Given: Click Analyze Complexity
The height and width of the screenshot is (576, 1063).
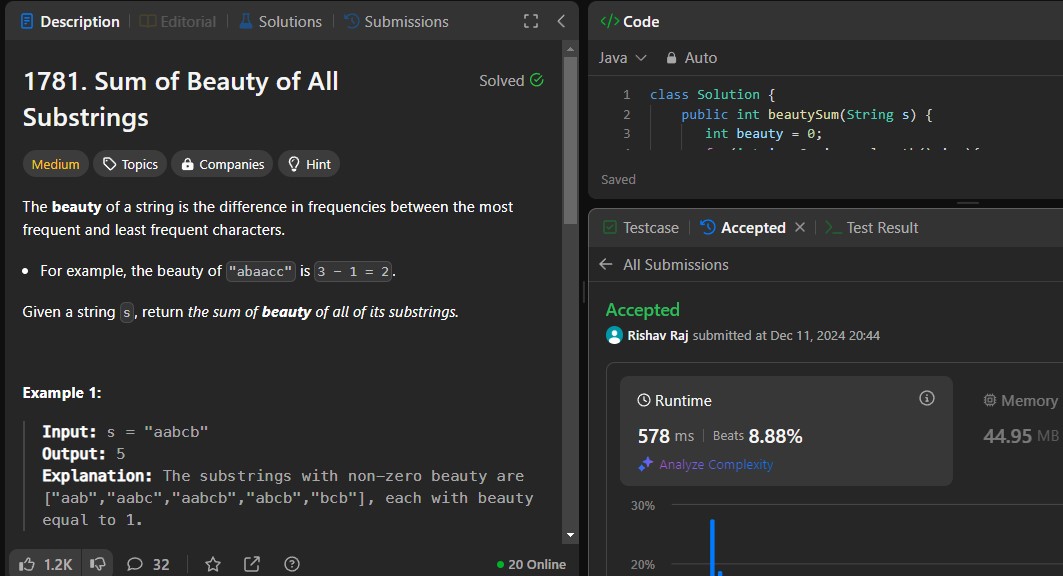Looking at the screenshot, I should [x=706, y=464].
